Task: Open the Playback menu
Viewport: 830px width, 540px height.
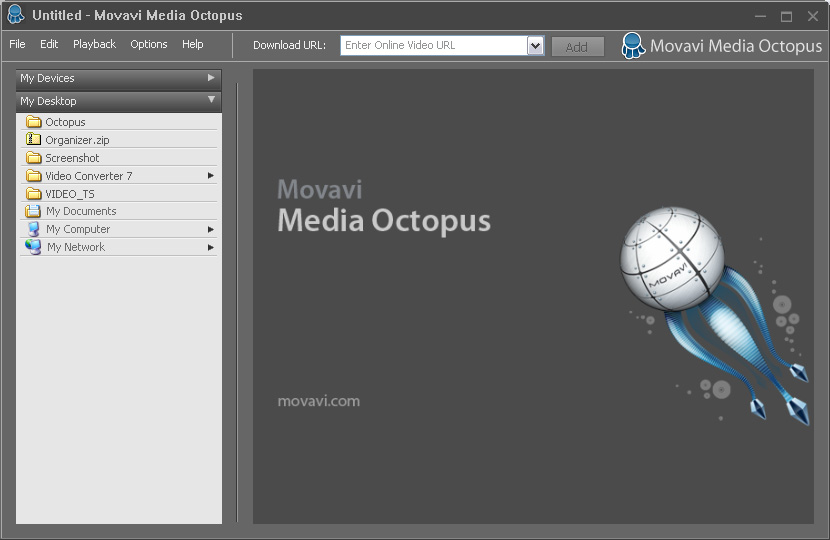Action: [94, 44]
